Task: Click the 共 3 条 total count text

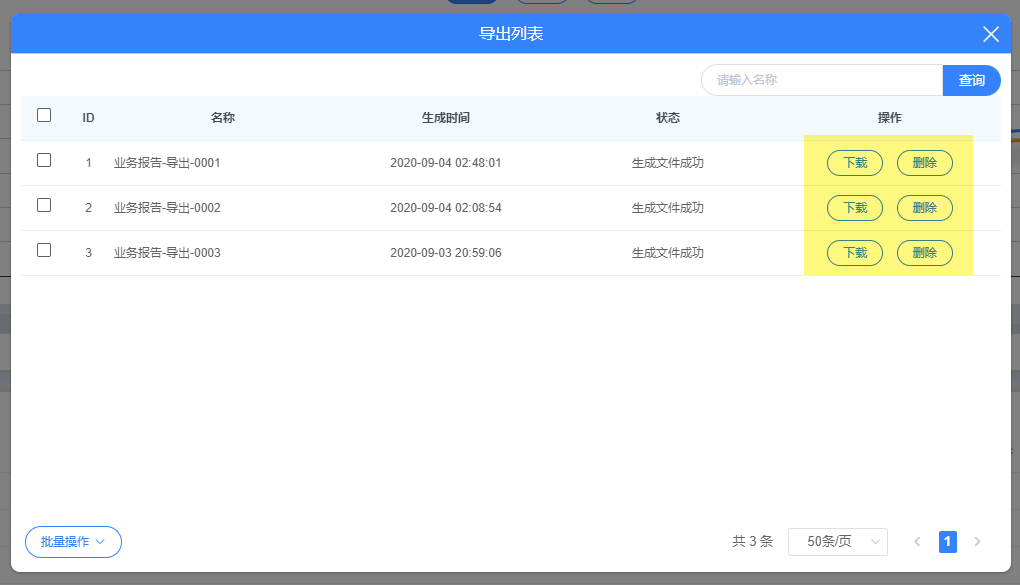Action: 753,541
